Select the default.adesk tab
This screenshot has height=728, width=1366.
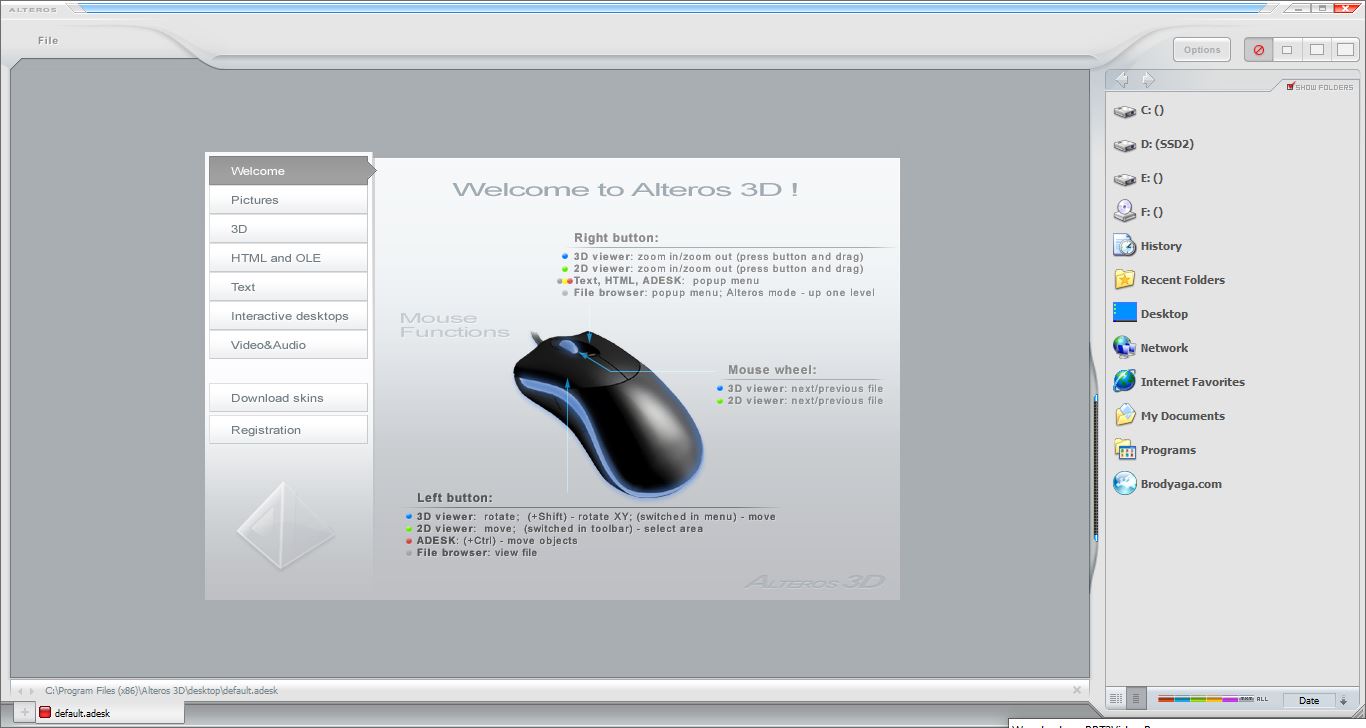109,713
